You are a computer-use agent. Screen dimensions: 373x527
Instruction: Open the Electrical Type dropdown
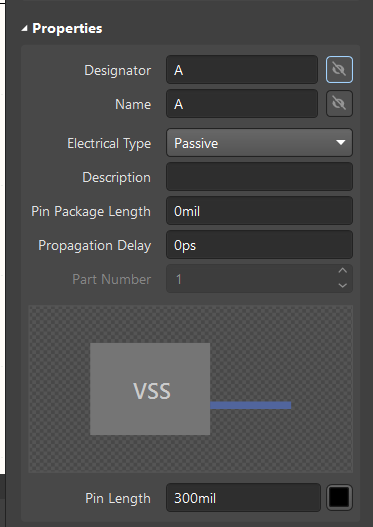point(259,143)
